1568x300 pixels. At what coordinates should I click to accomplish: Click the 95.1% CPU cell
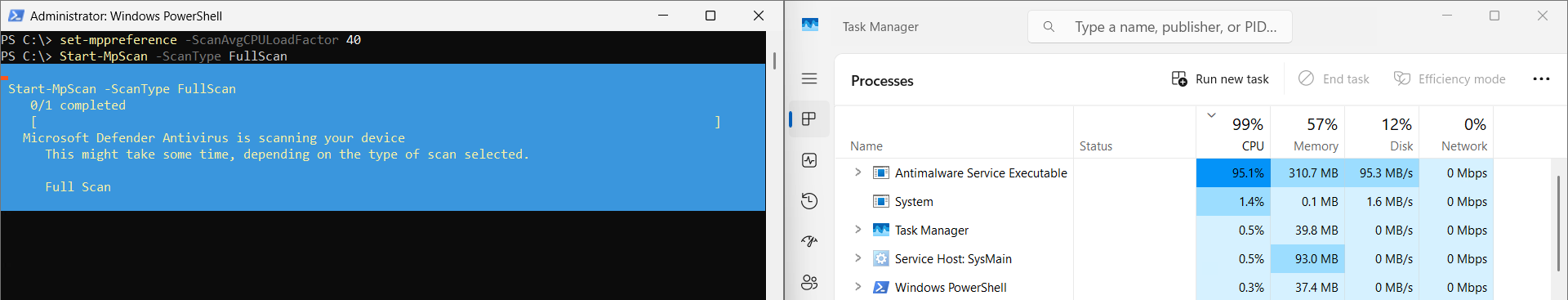(x=1233, y=173)
